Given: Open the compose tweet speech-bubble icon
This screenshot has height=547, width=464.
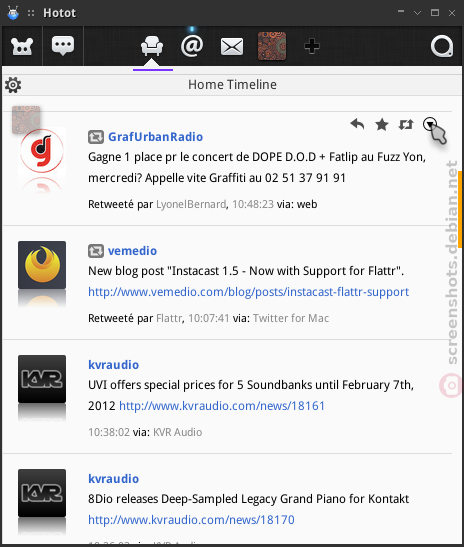Looking at the screenshot, I should coord(63,46).
